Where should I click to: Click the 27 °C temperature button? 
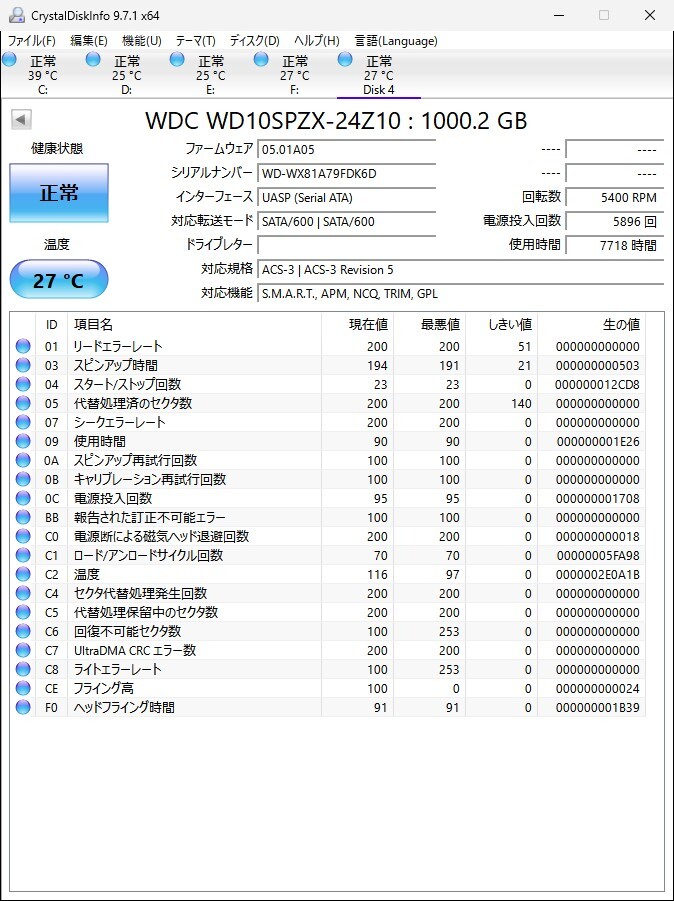59,280
